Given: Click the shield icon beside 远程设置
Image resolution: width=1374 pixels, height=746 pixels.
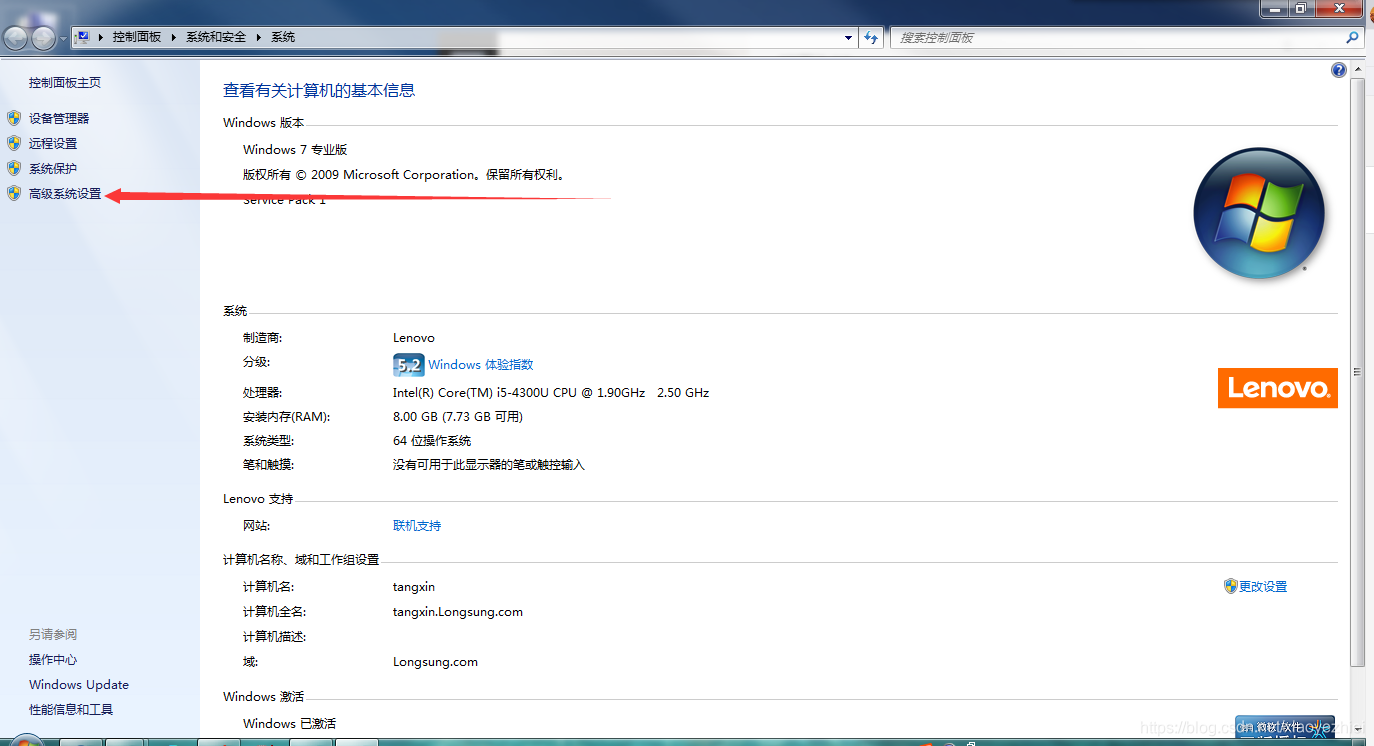Looking at the screenshot, I should point(14,143).
